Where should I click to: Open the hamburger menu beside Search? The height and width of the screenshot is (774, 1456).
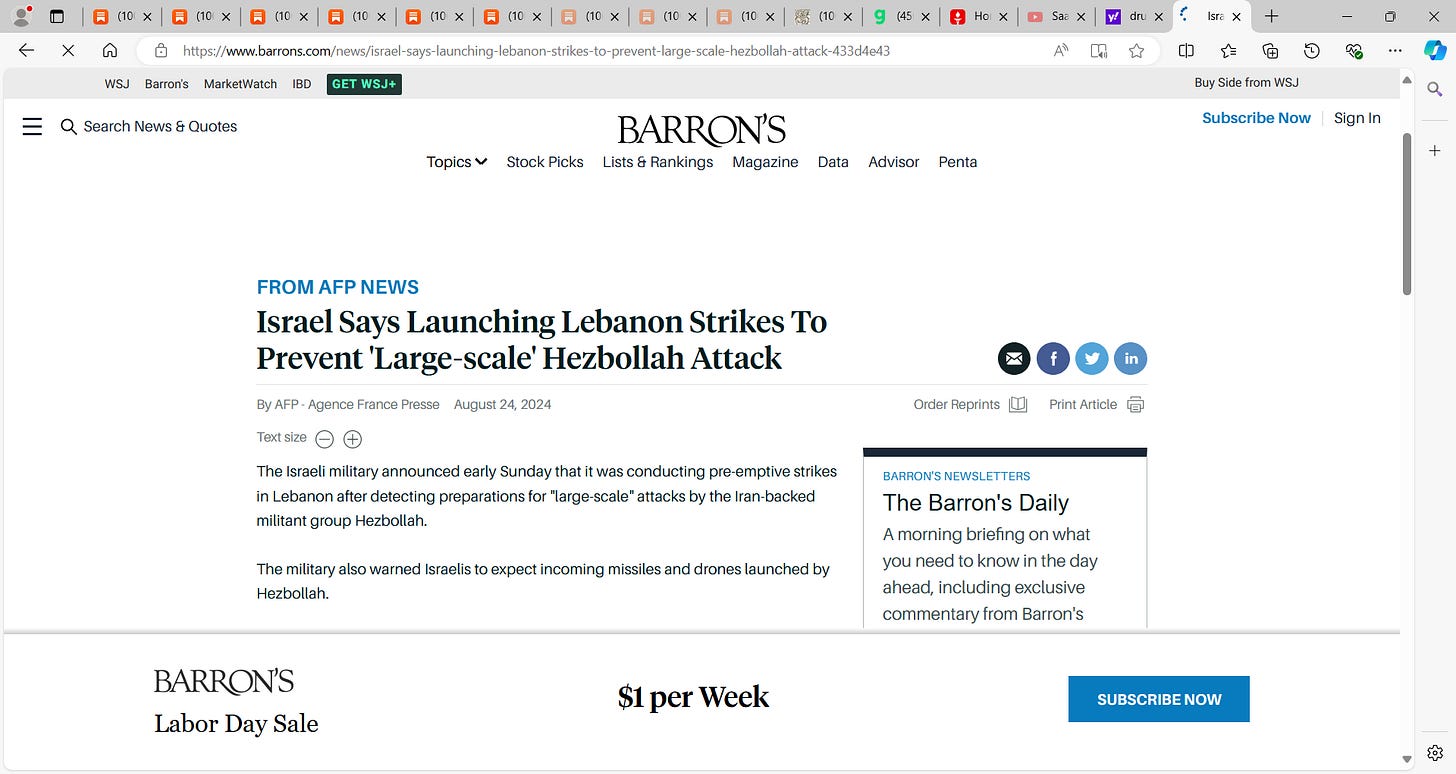click(32, 126)
